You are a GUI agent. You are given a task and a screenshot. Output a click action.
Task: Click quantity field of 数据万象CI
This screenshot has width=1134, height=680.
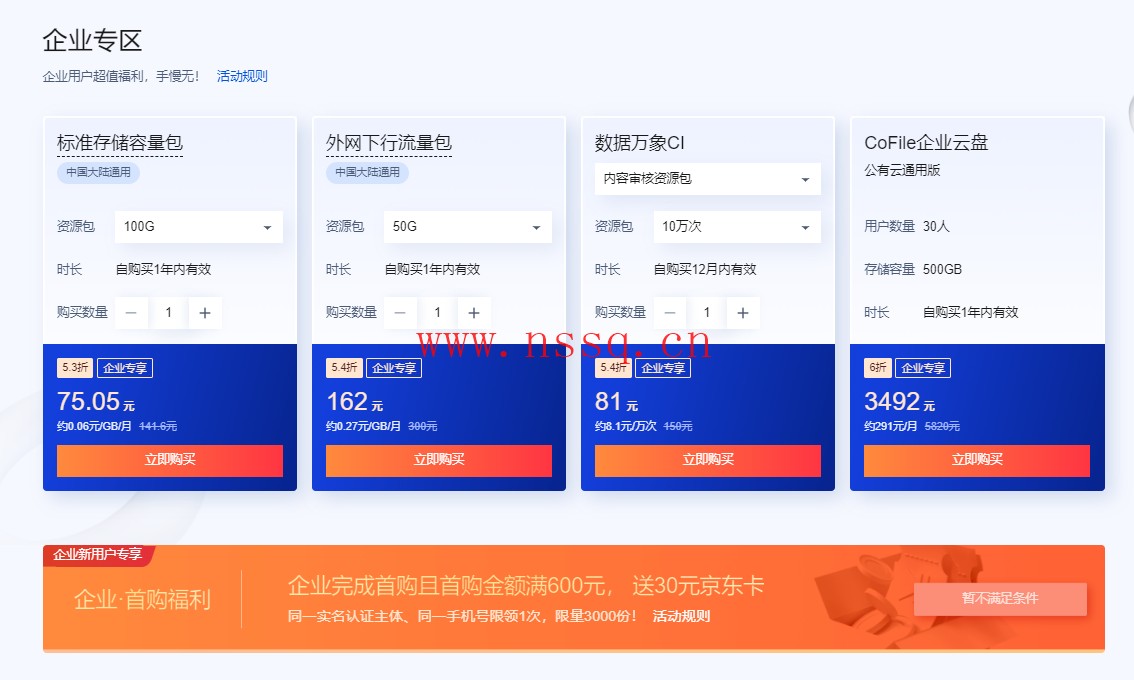pyautogui.click(x=707, y=313)
